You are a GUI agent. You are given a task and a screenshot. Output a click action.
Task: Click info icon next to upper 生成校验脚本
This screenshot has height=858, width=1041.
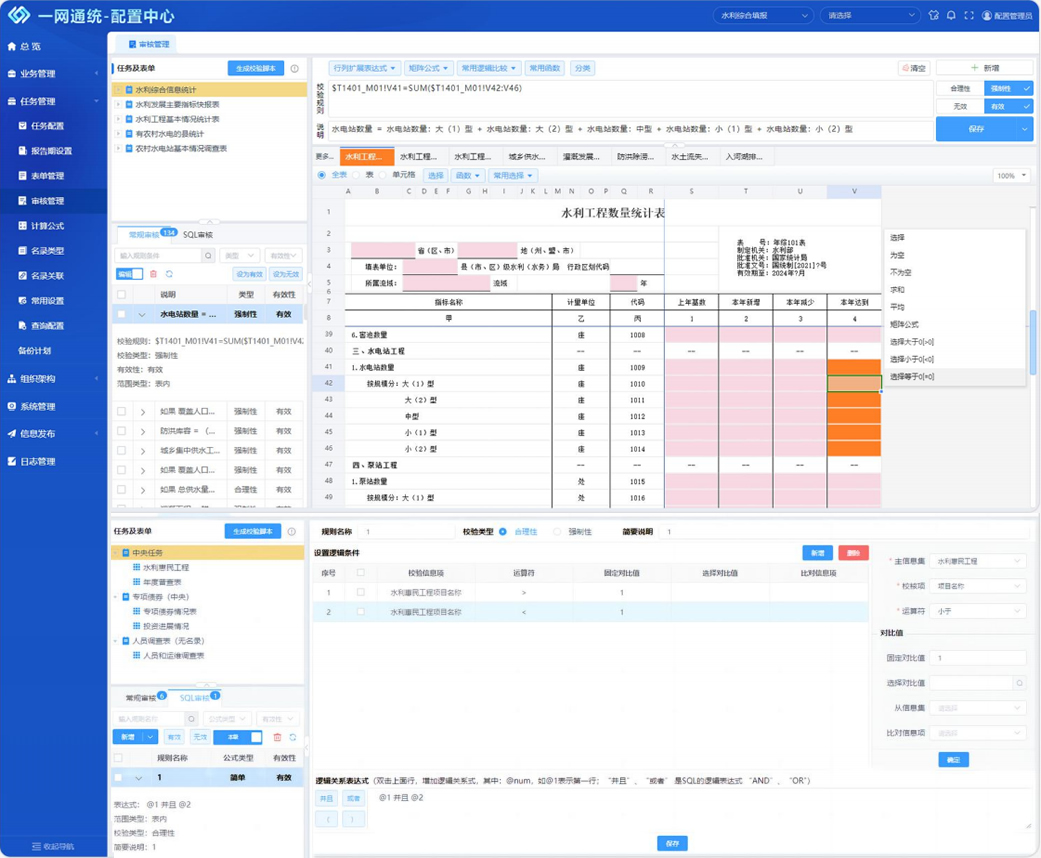[x=294, y=69]
